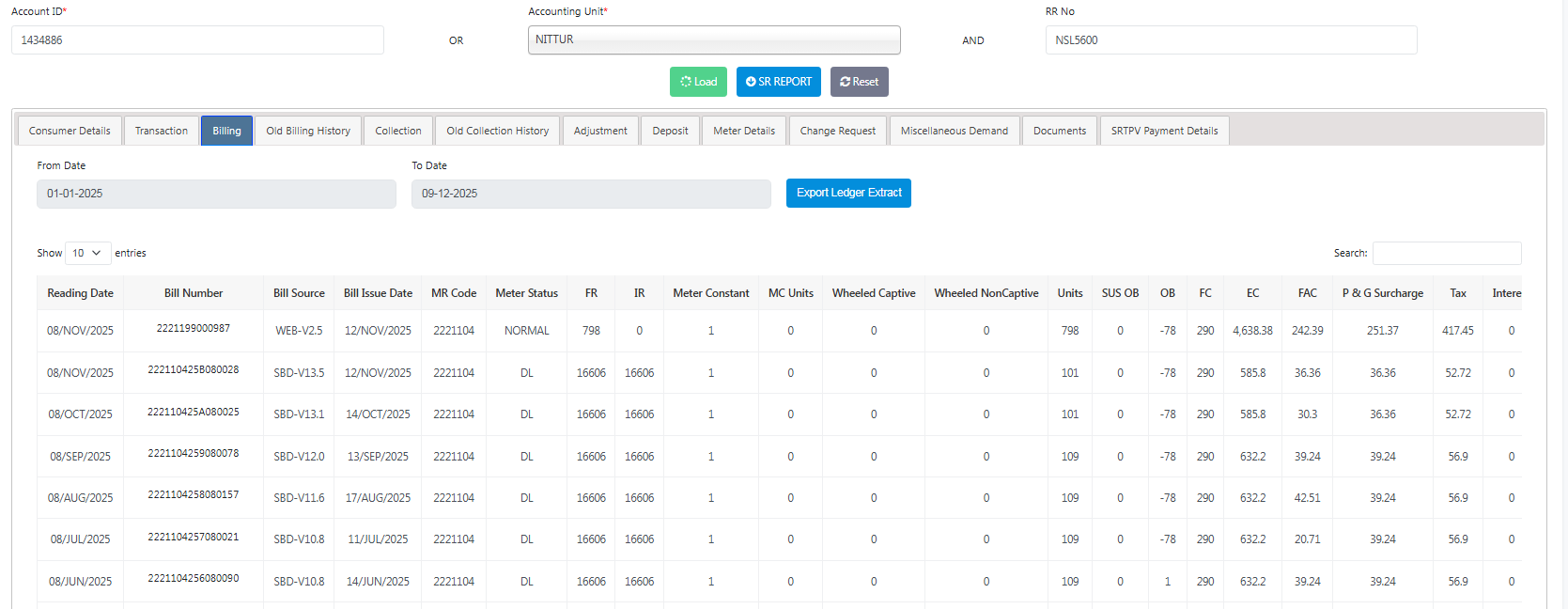
Task: Click the Account ID input field
Action: point(197,40)
